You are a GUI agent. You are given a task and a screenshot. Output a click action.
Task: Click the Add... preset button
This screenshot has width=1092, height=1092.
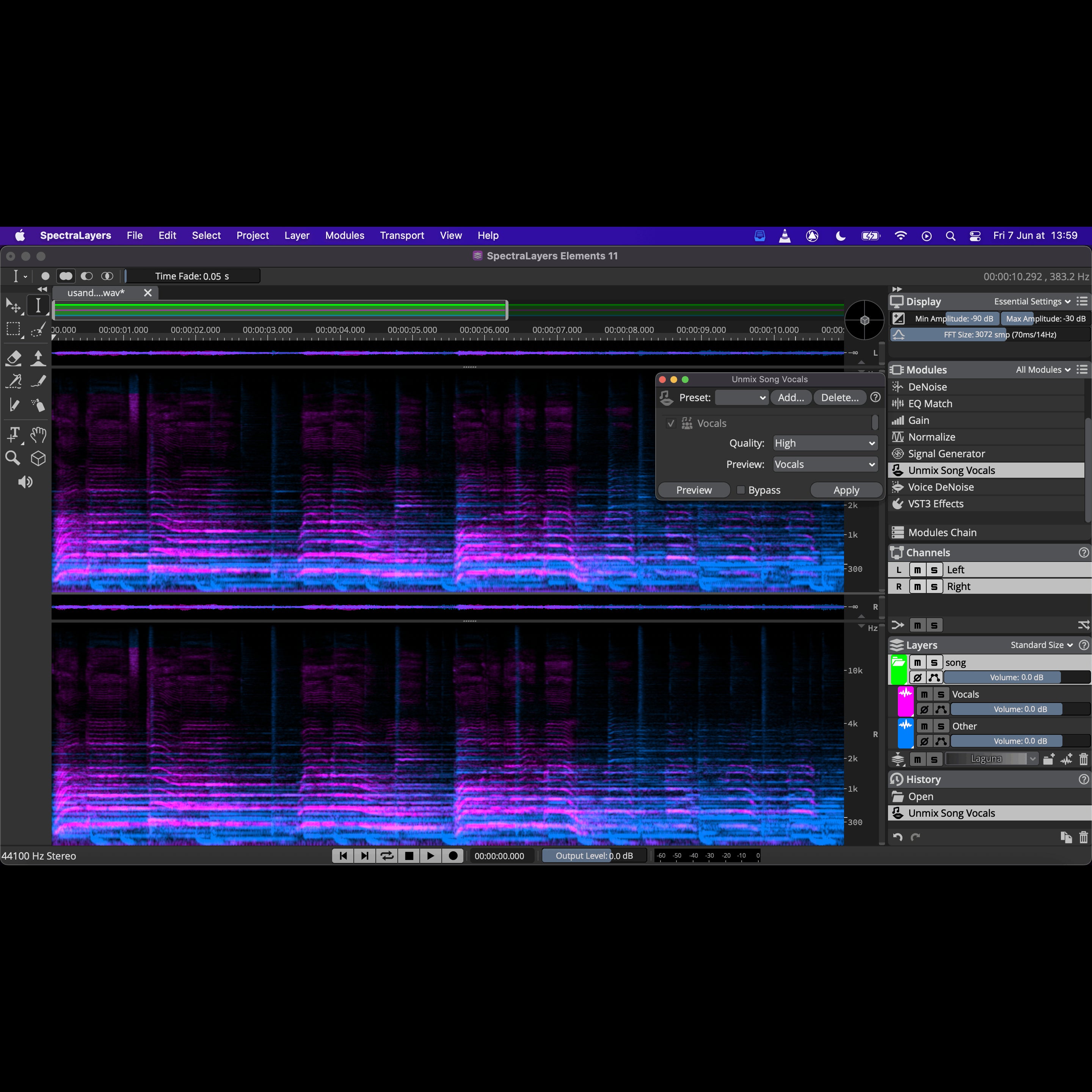(791, 397)
